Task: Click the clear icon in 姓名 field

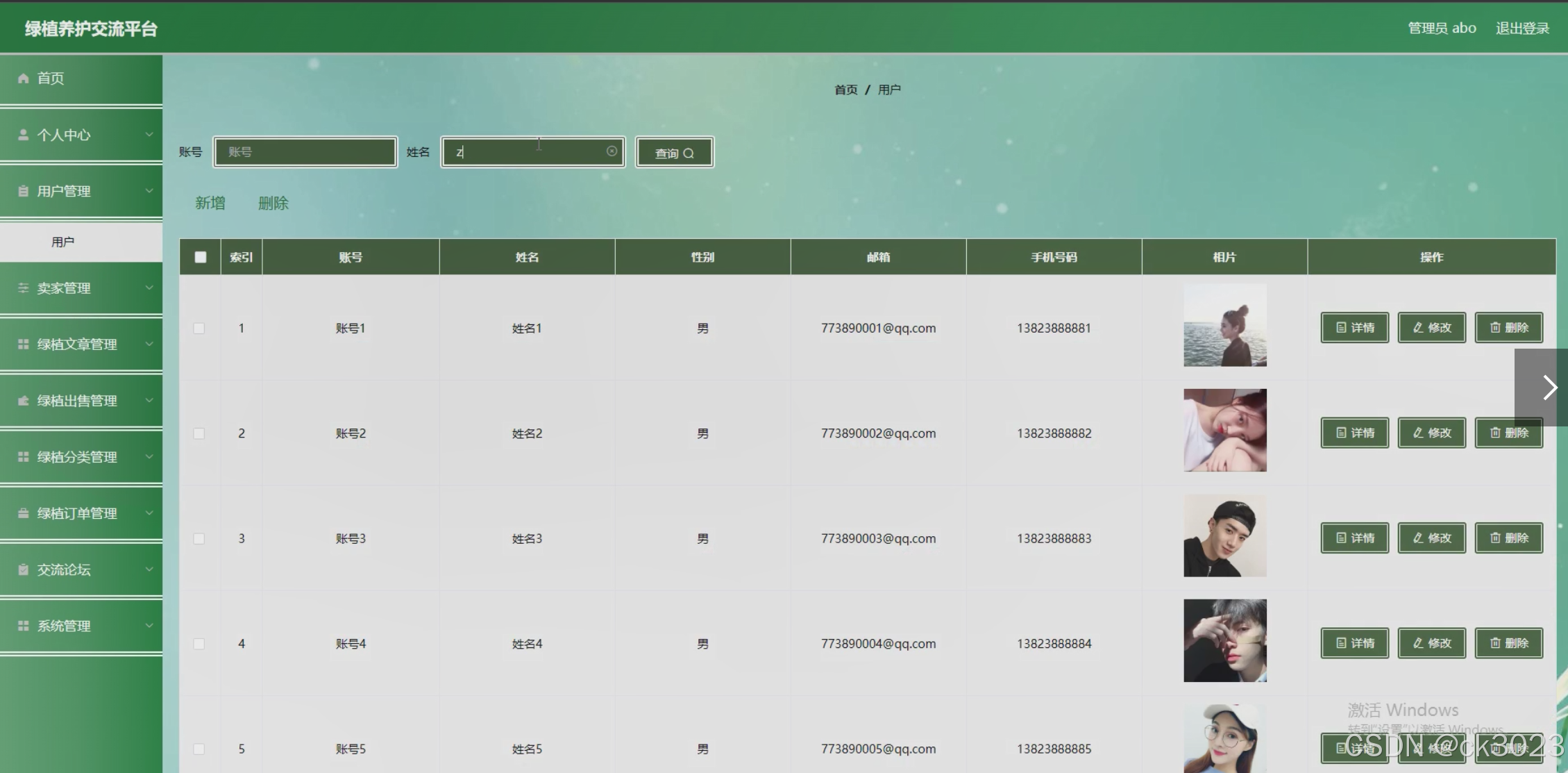Action: [612, 151]
